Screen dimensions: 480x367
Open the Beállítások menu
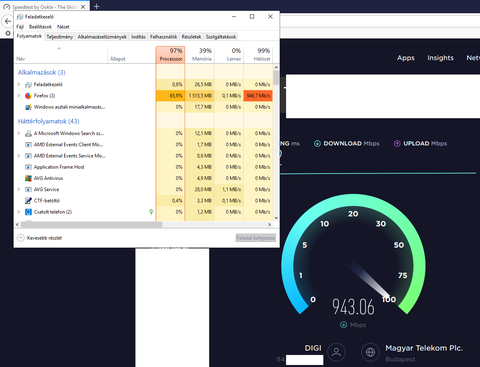point(40,27)
